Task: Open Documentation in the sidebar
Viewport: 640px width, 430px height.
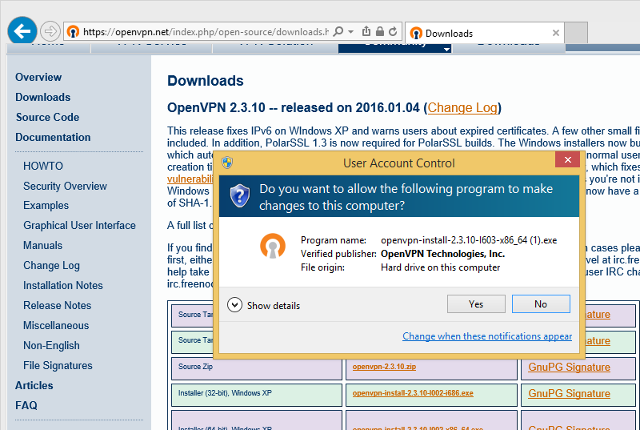Action: tap(53, 137)
